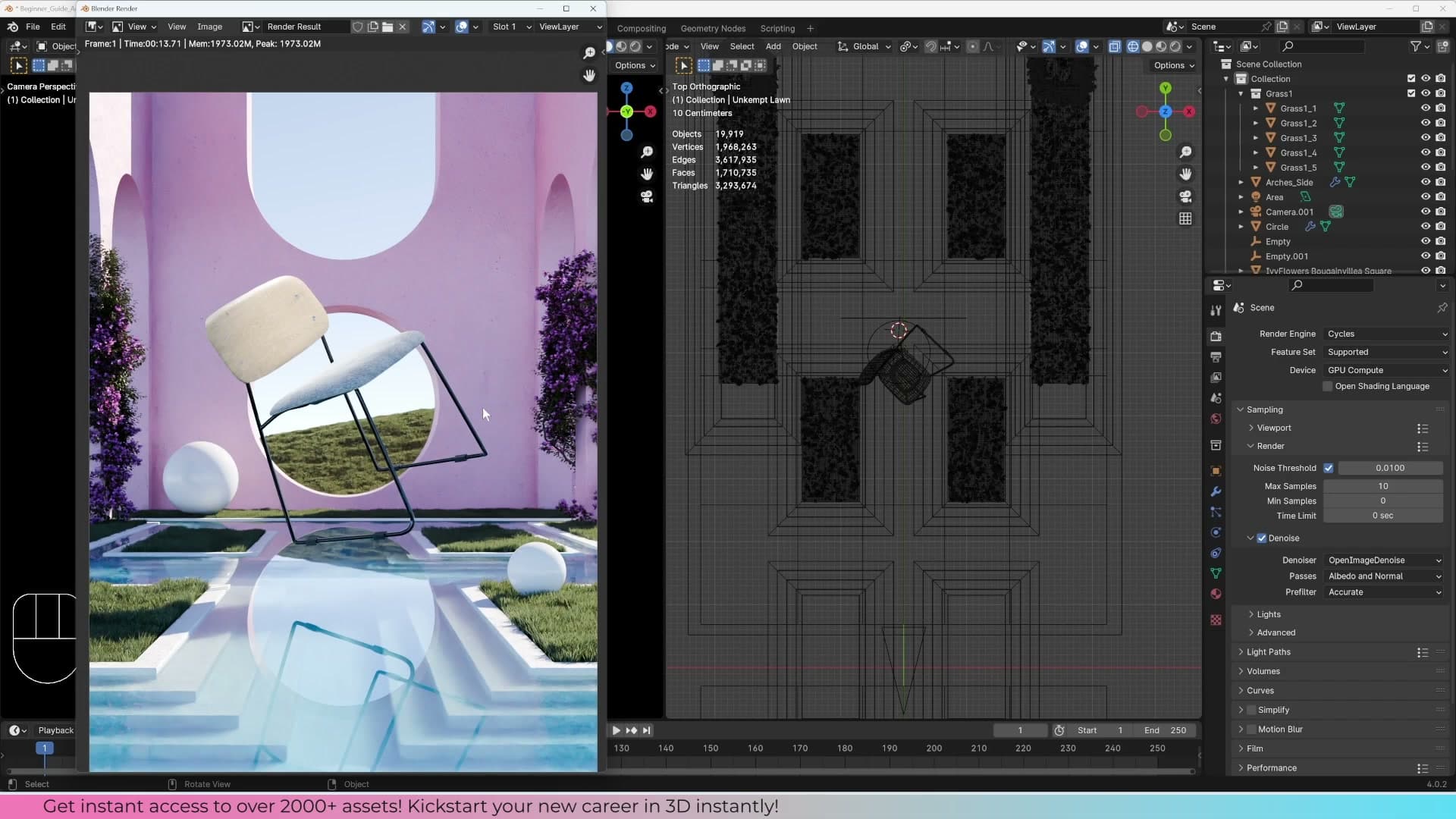Open the Options popover in the right viewport

coord(1174,65)
